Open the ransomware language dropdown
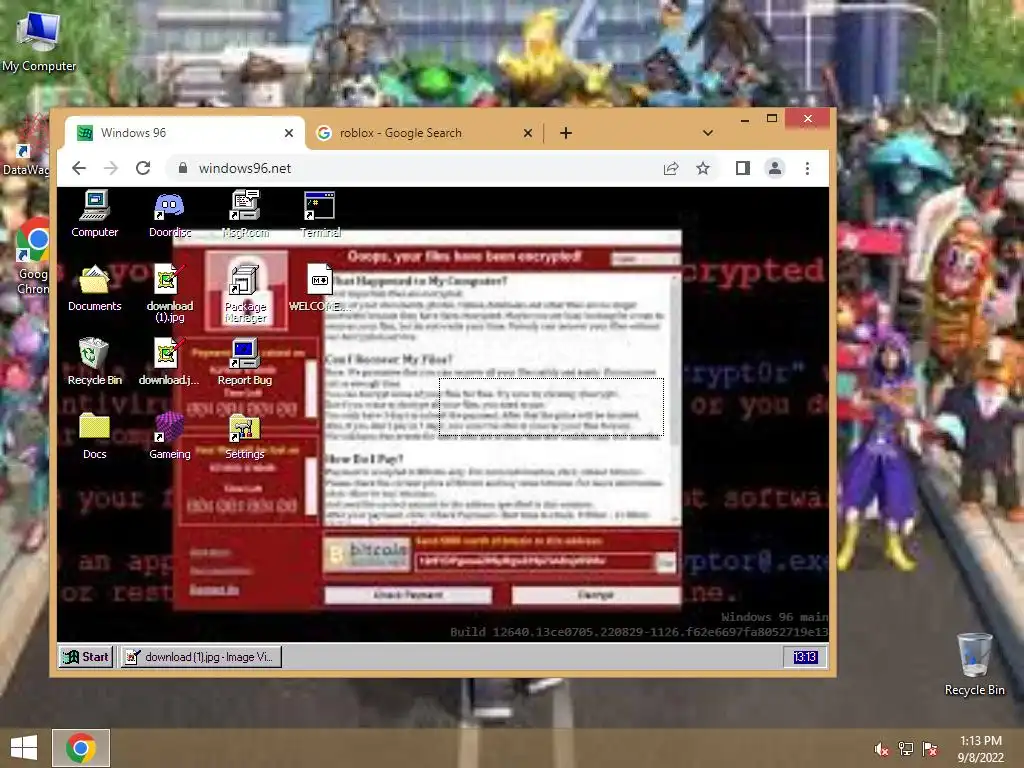This screenshot has width=1024, height=768. pyautogui.click(x=645, y=259)
